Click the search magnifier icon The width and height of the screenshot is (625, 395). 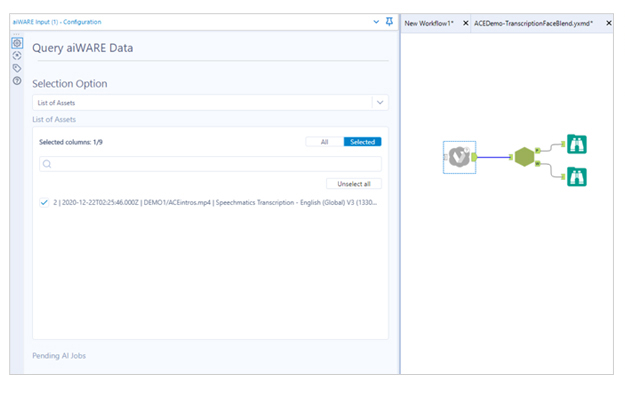tap(47, 164)
